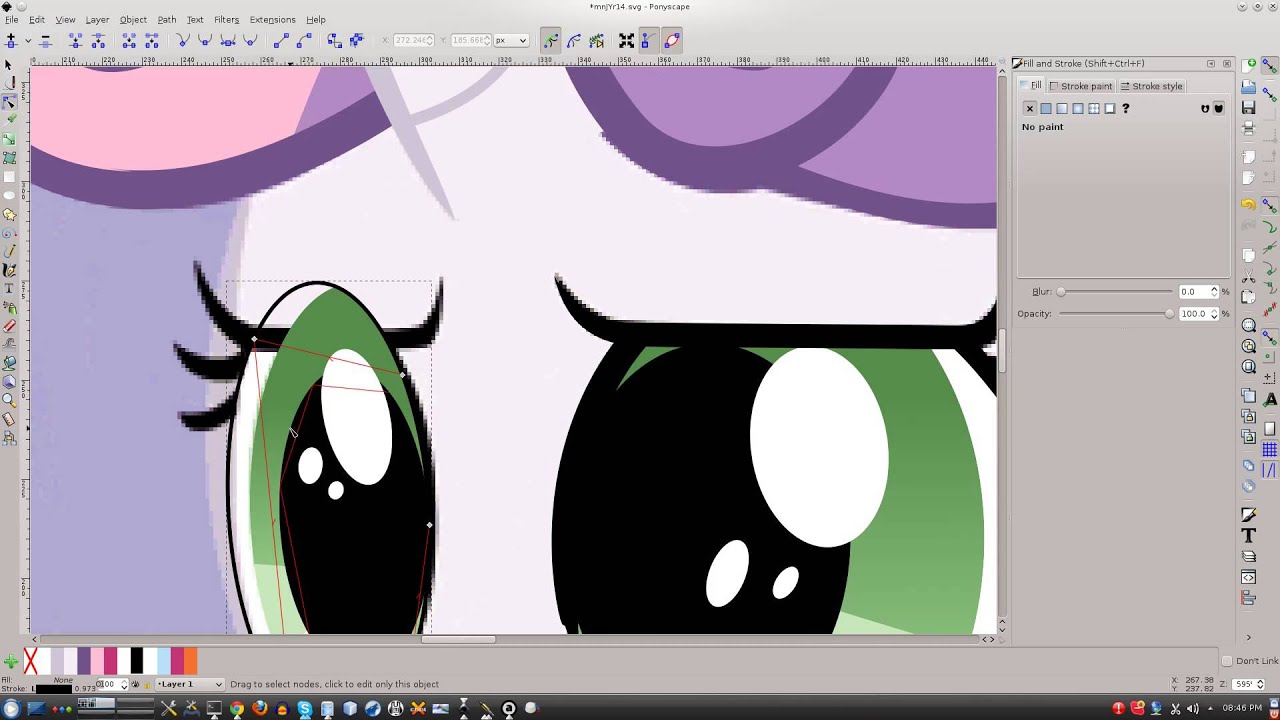
Task: Toggle show transformation handles for nodes
Action: (626, 41)
